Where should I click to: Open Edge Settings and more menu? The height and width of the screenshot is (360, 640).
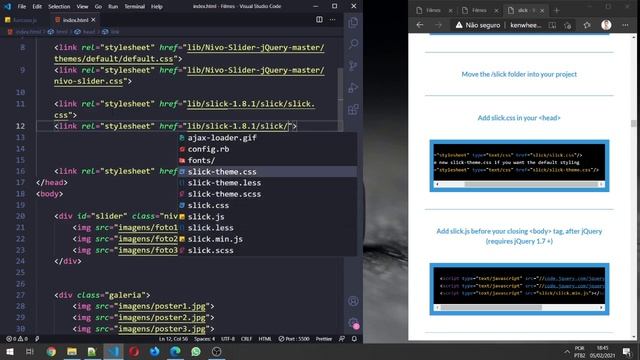[x=625, y=25]
